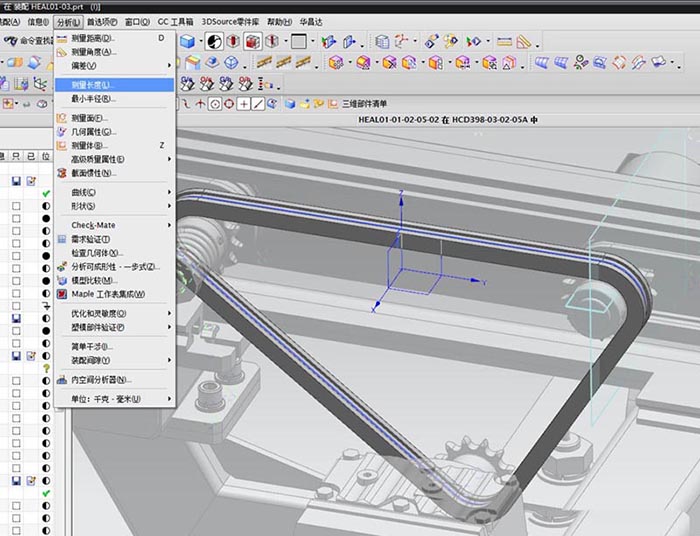The image size is (700, 536).
Task: Tick the checkbox in the hooked-arrow row
Action: point(17,306)
